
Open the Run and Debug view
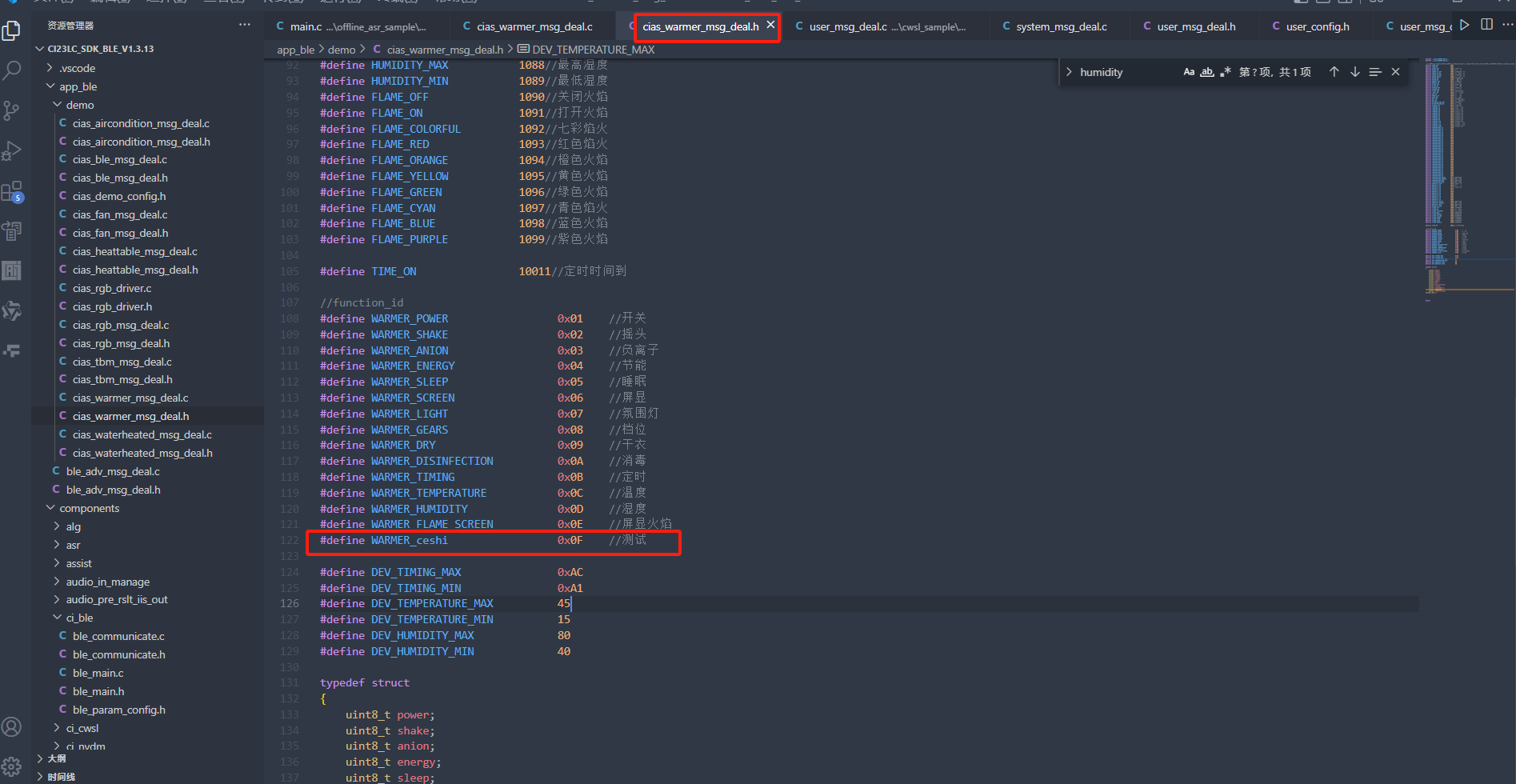12,150
